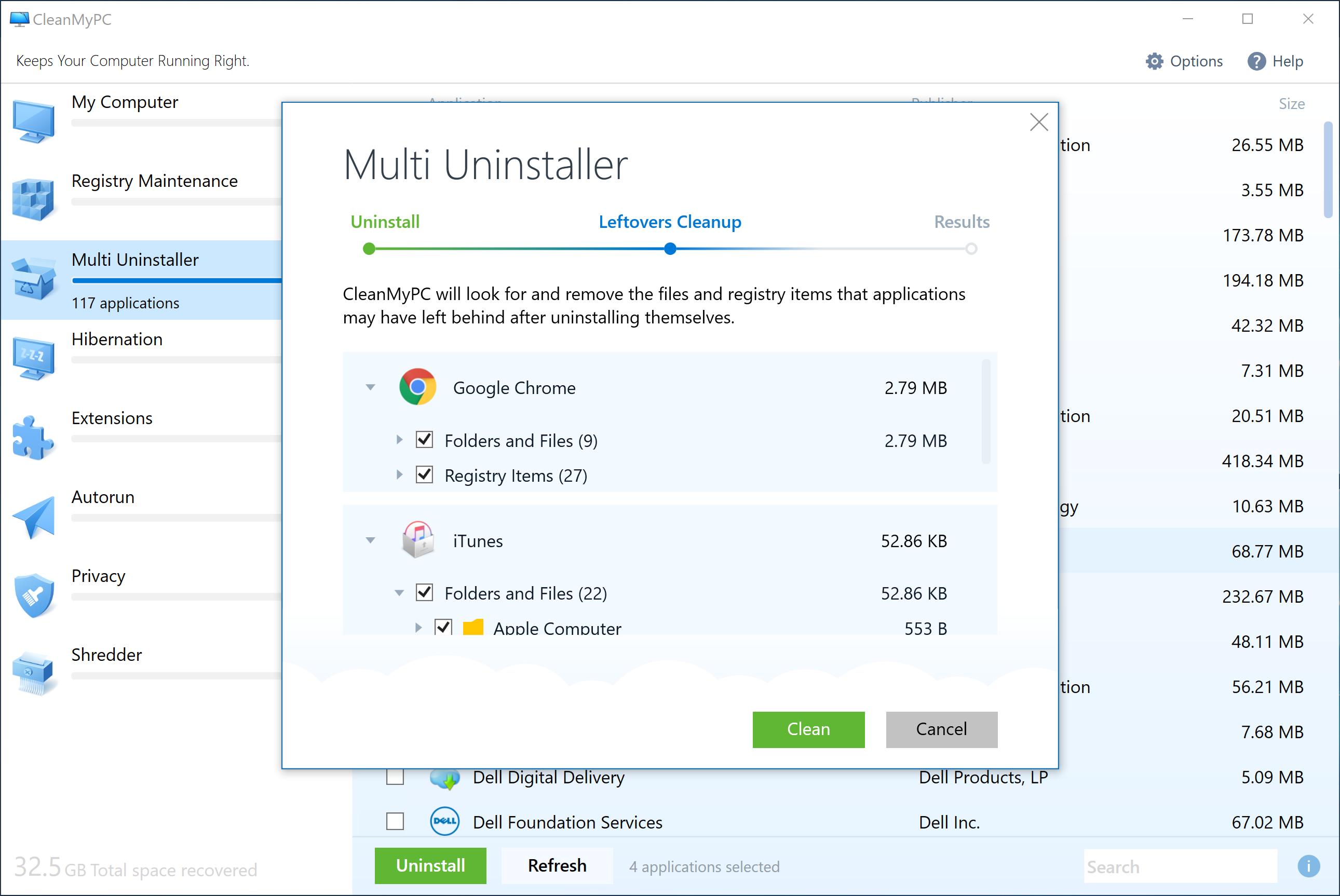This screenshot has height=896, width=1340.
Task: Collapse the Google Chrome leftovers group
Action: 370,387
